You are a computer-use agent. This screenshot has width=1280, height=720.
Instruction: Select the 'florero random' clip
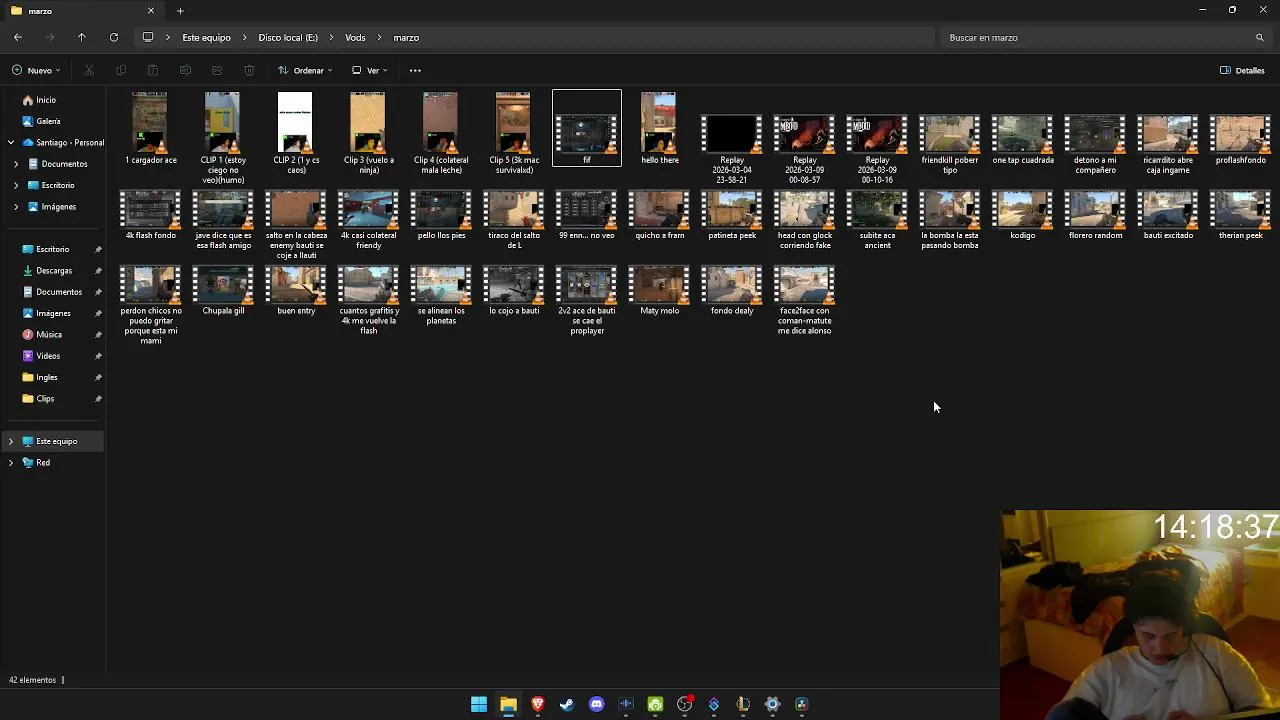[1096, 215]
